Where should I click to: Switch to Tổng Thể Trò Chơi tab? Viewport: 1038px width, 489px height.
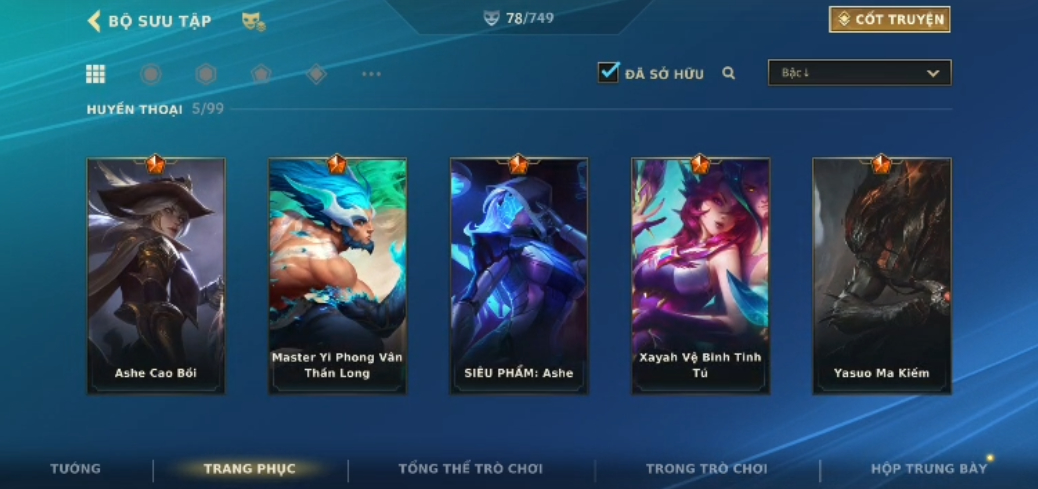470,468
